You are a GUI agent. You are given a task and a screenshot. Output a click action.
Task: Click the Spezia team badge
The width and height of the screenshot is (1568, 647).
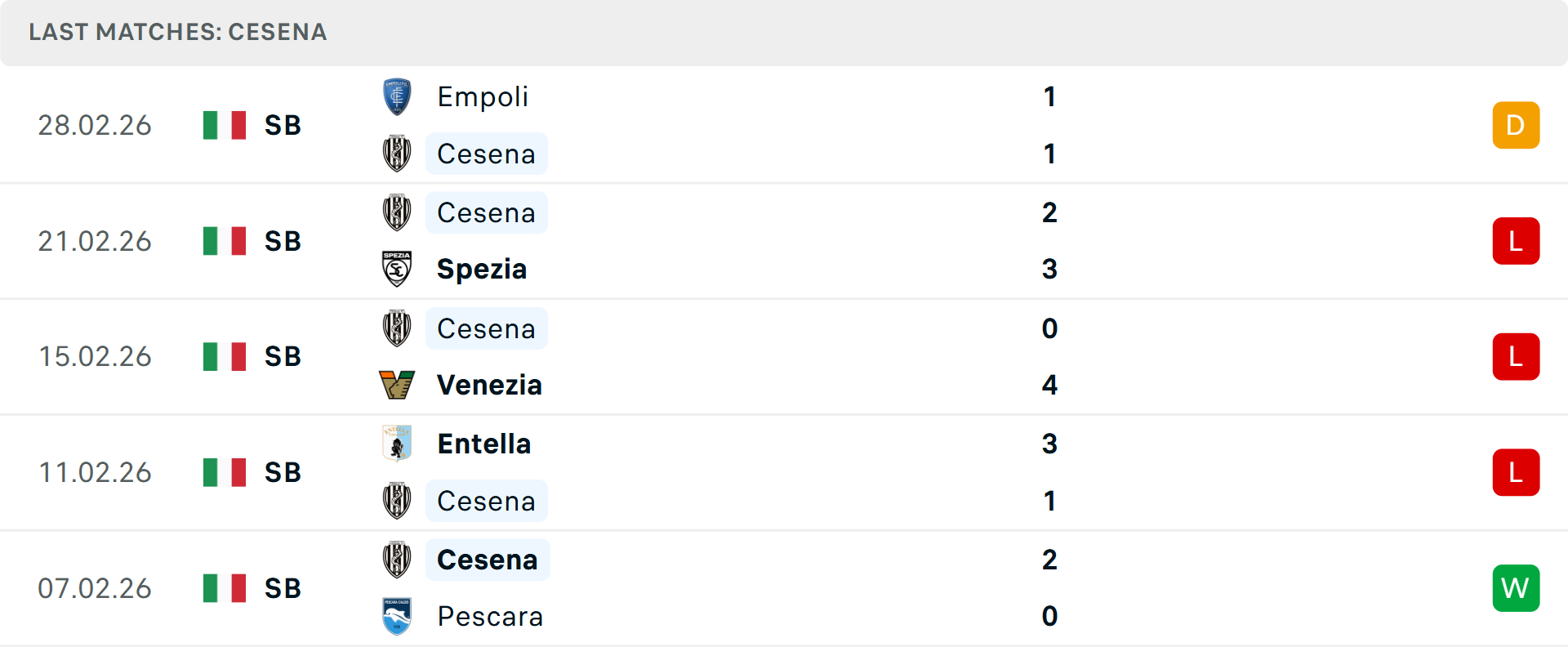tap(397, 269)
